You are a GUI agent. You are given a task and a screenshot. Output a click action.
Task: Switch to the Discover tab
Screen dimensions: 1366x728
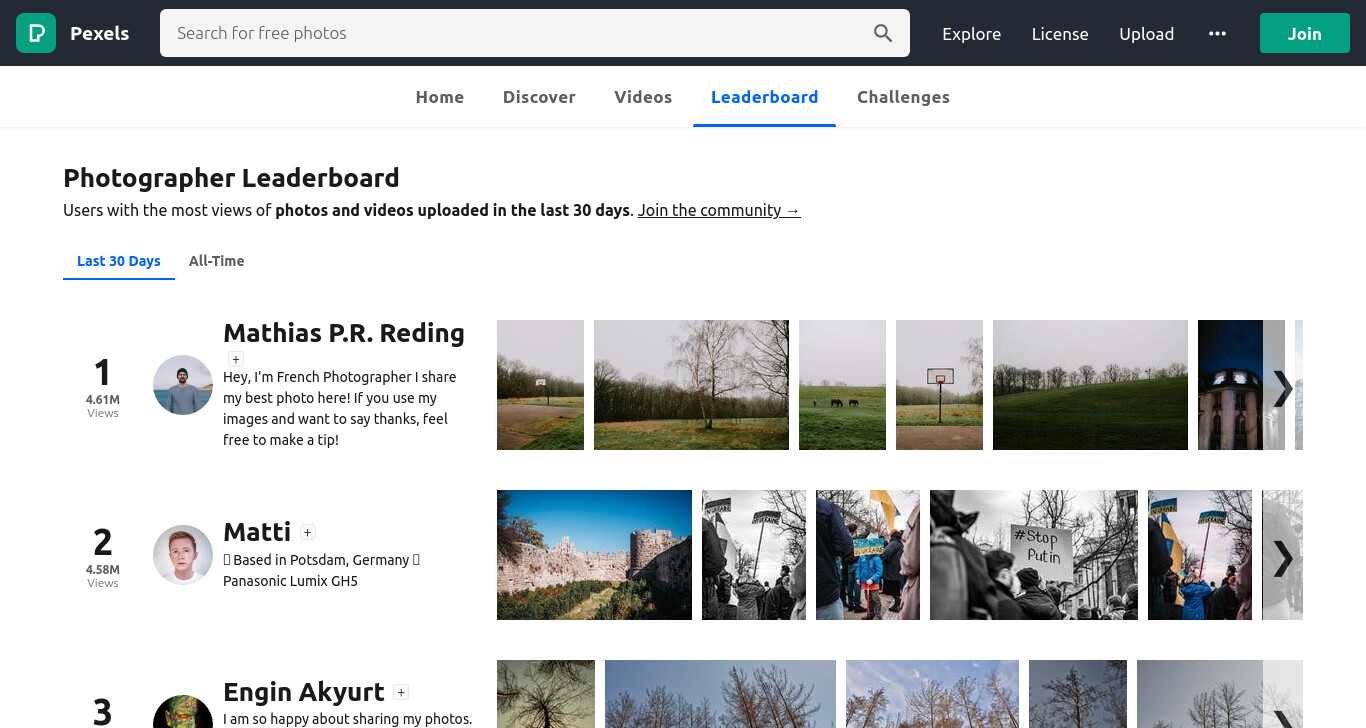click(x=539, y=97)
